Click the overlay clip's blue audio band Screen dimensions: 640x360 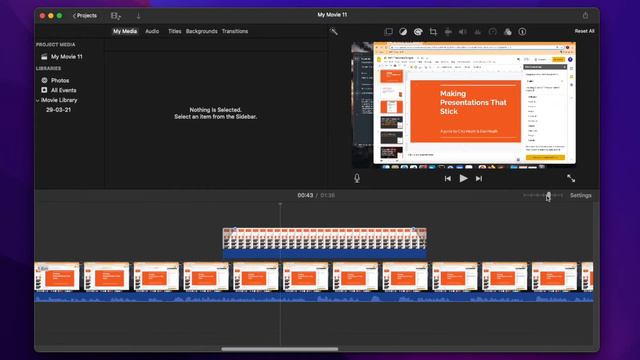pos(324,254)
